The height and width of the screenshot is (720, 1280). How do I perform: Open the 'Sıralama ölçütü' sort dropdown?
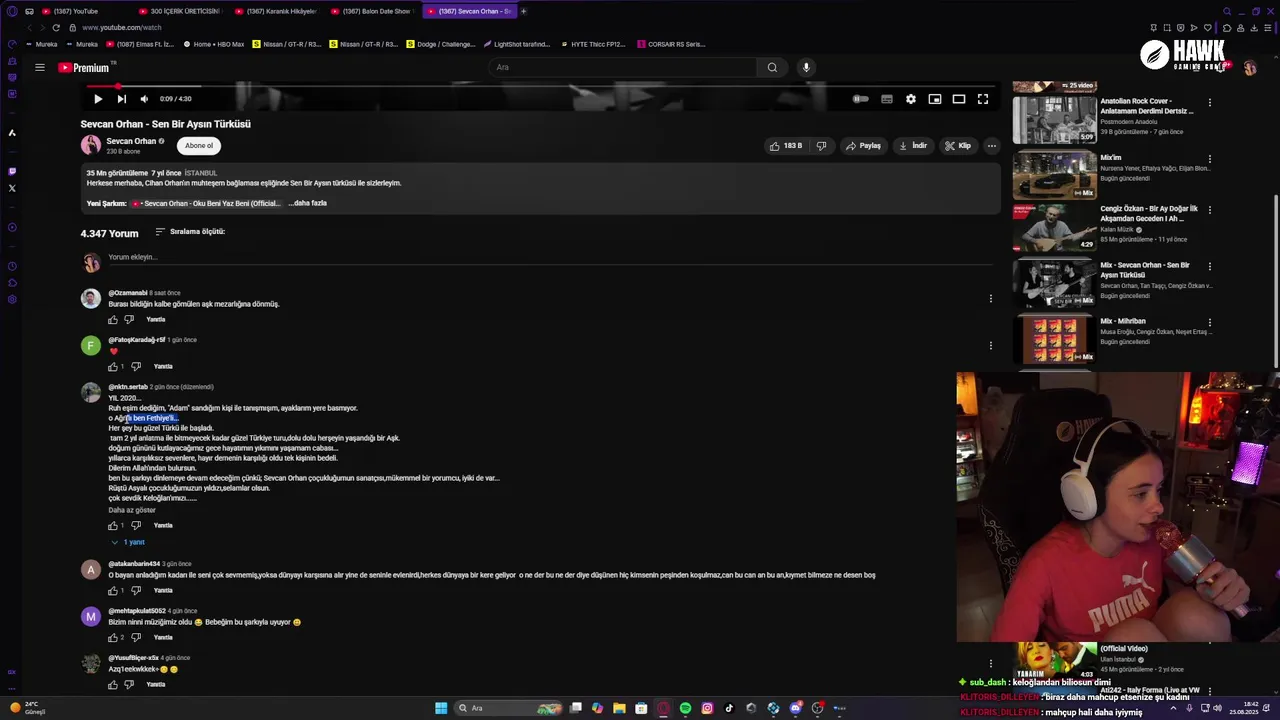[190, 232]
